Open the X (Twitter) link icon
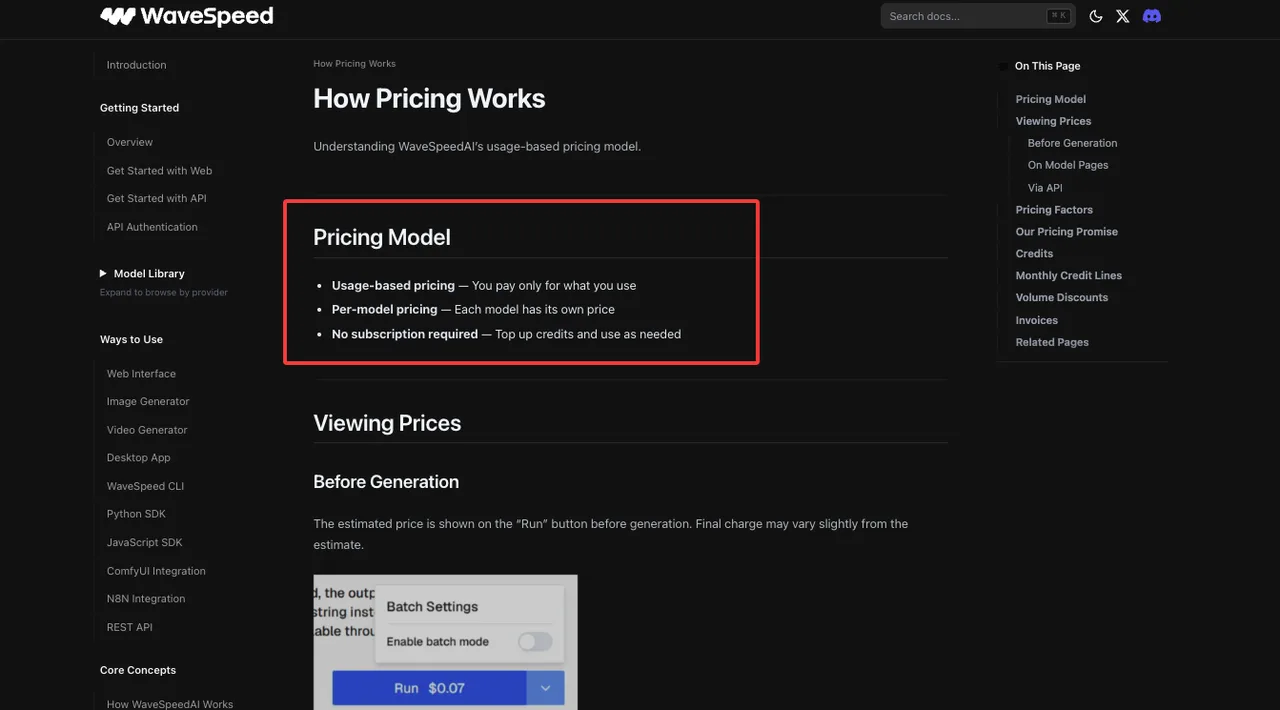1280x710 pixels. pyautogui.click(x=1123, y=16)
